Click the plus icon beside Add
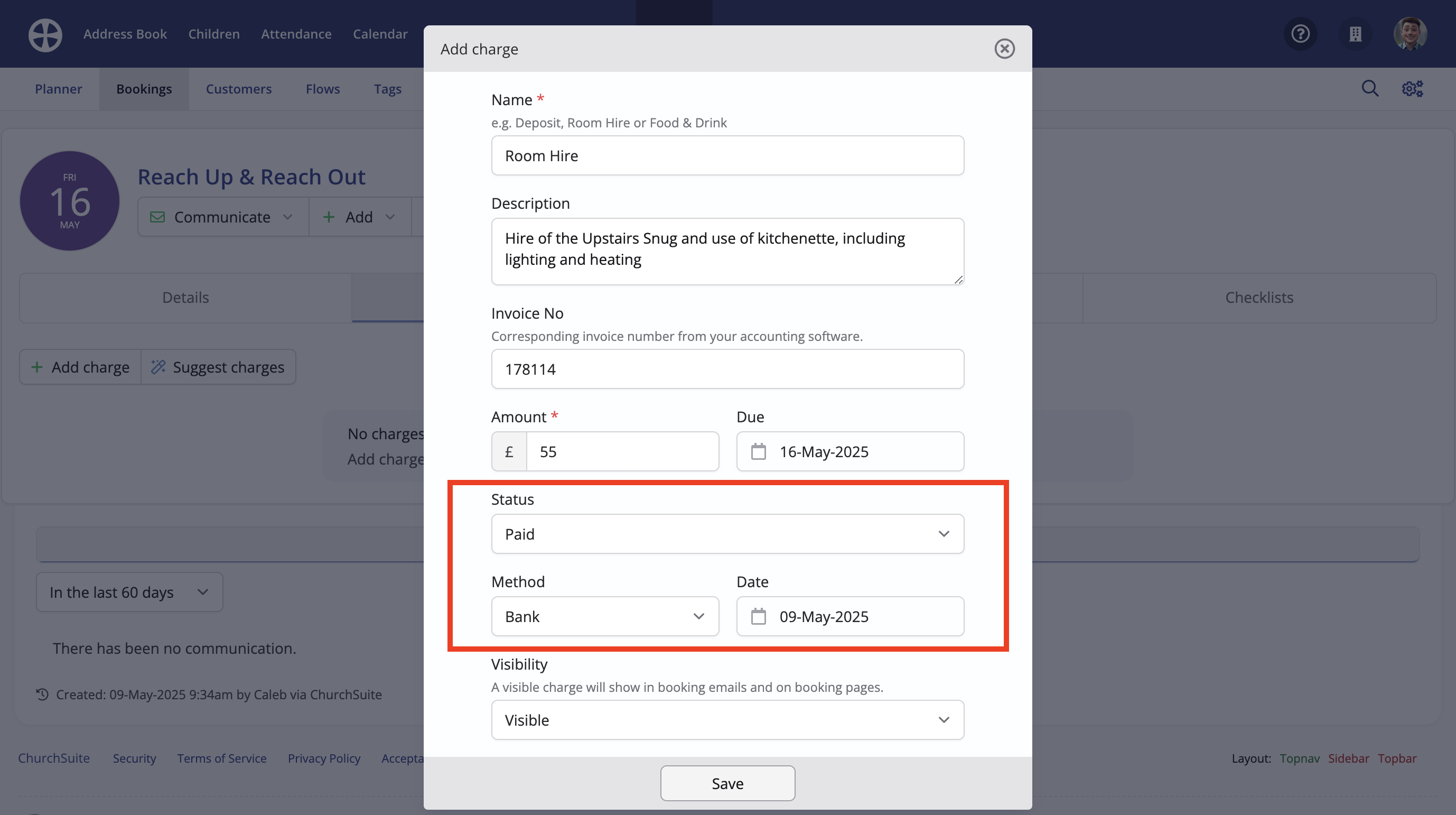This screenshot has height=815, width=1456. coord(329,217)
